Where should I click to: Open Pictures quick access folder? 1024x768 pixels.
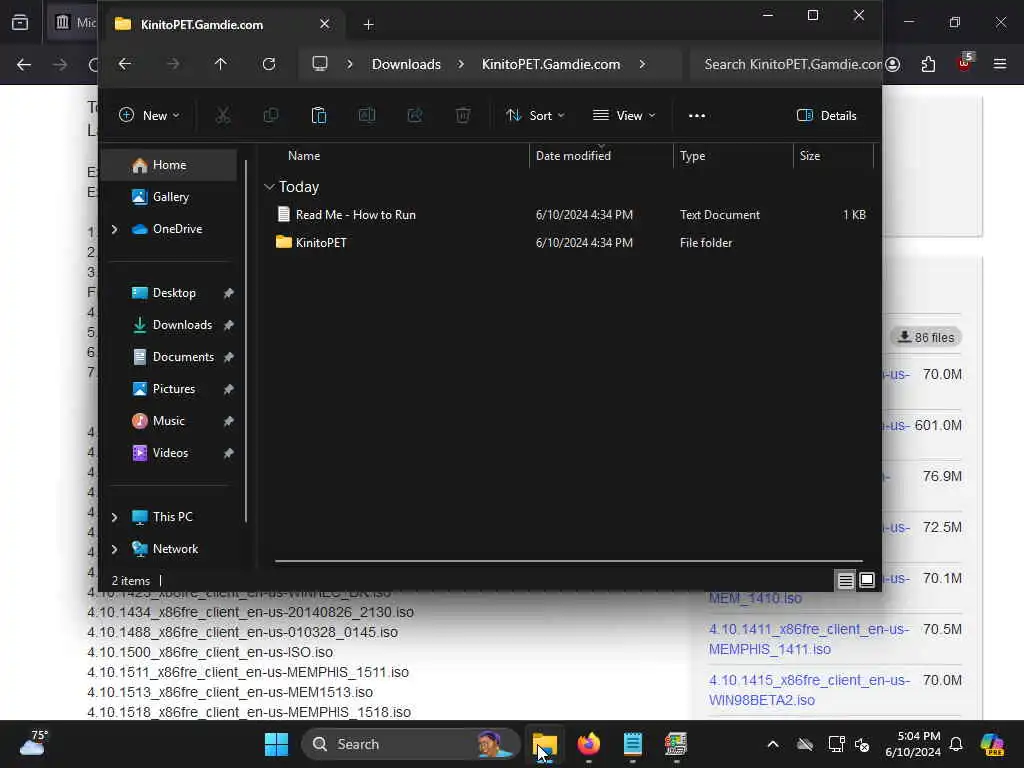click(174, 389)
